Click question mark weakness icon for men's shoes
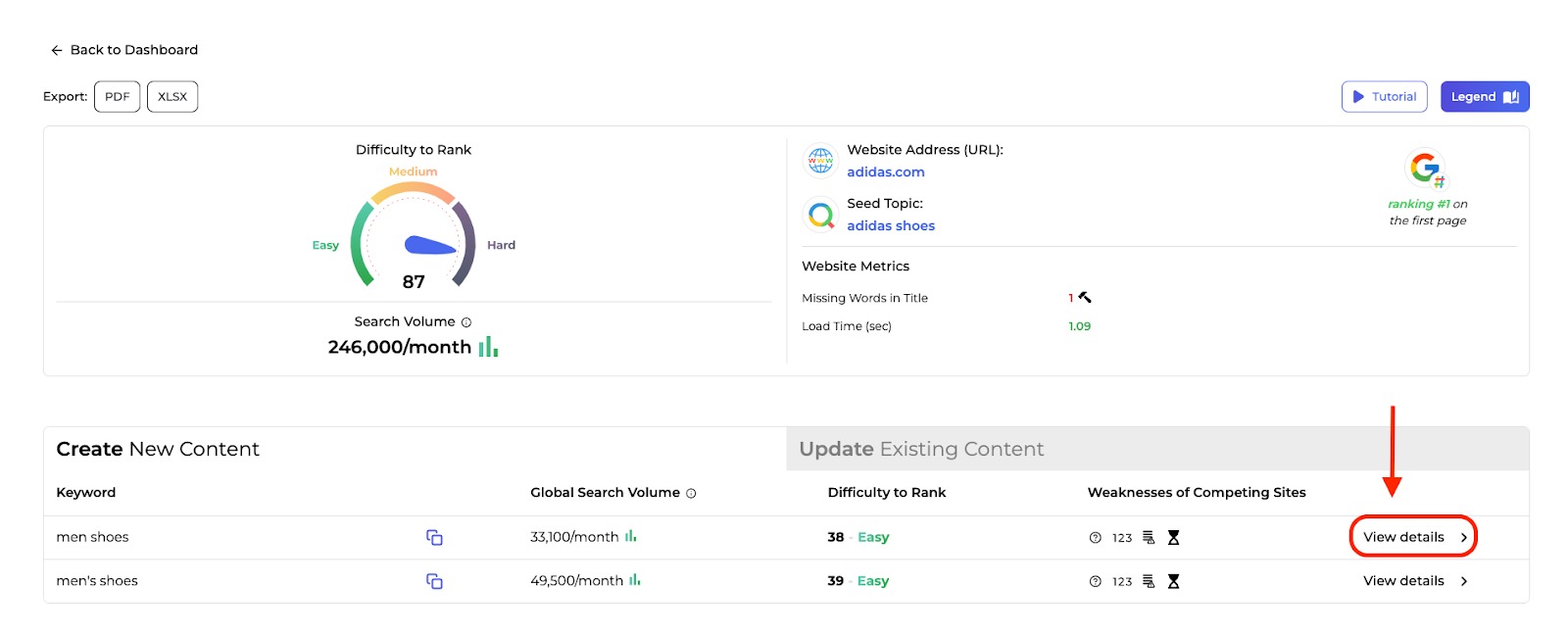This screenshot has width=1568, height=635. point(1096,582)
